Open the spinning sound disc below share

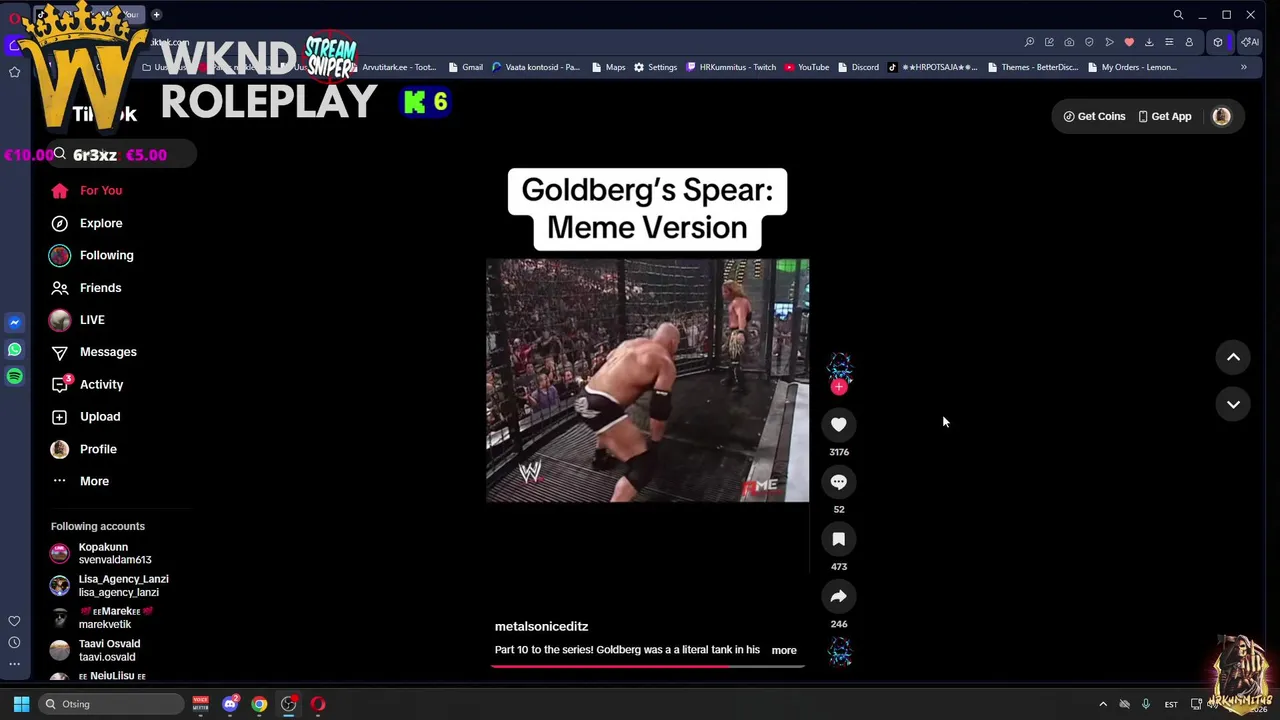click(x=839, y=652)
